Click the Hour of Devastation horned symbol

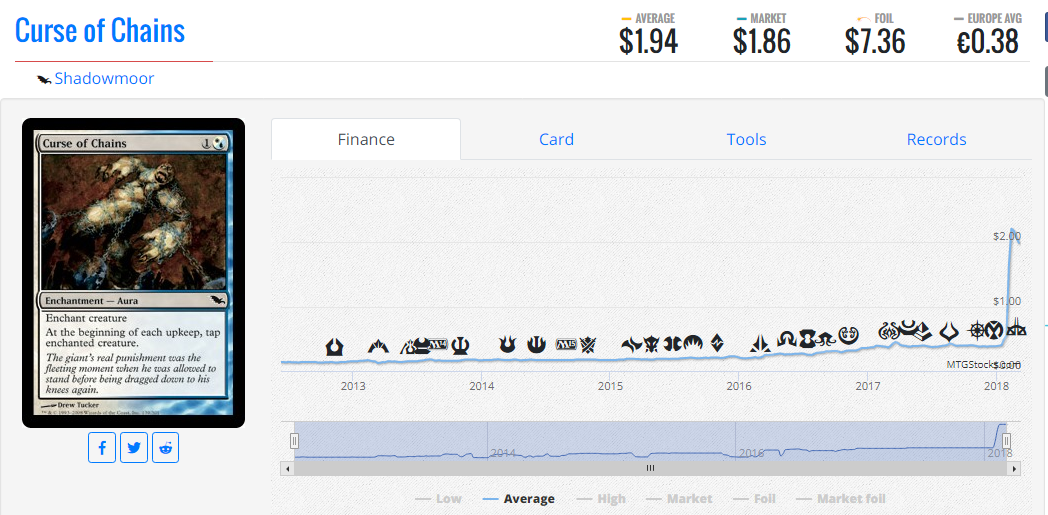(949, 331)
